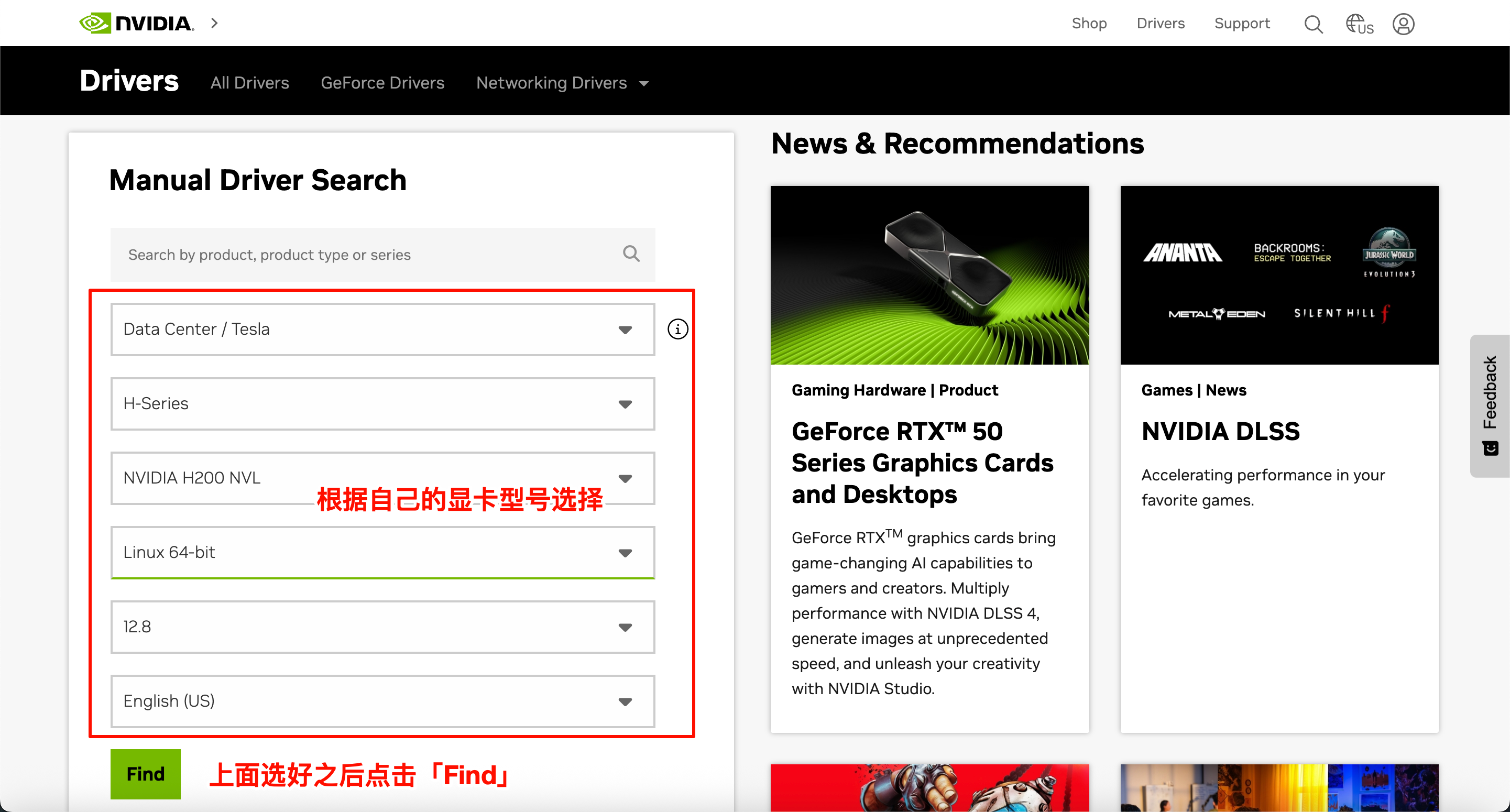Click the product search input field
Viewport: 1510px width, 812px height.
click(x=364, y=255)
